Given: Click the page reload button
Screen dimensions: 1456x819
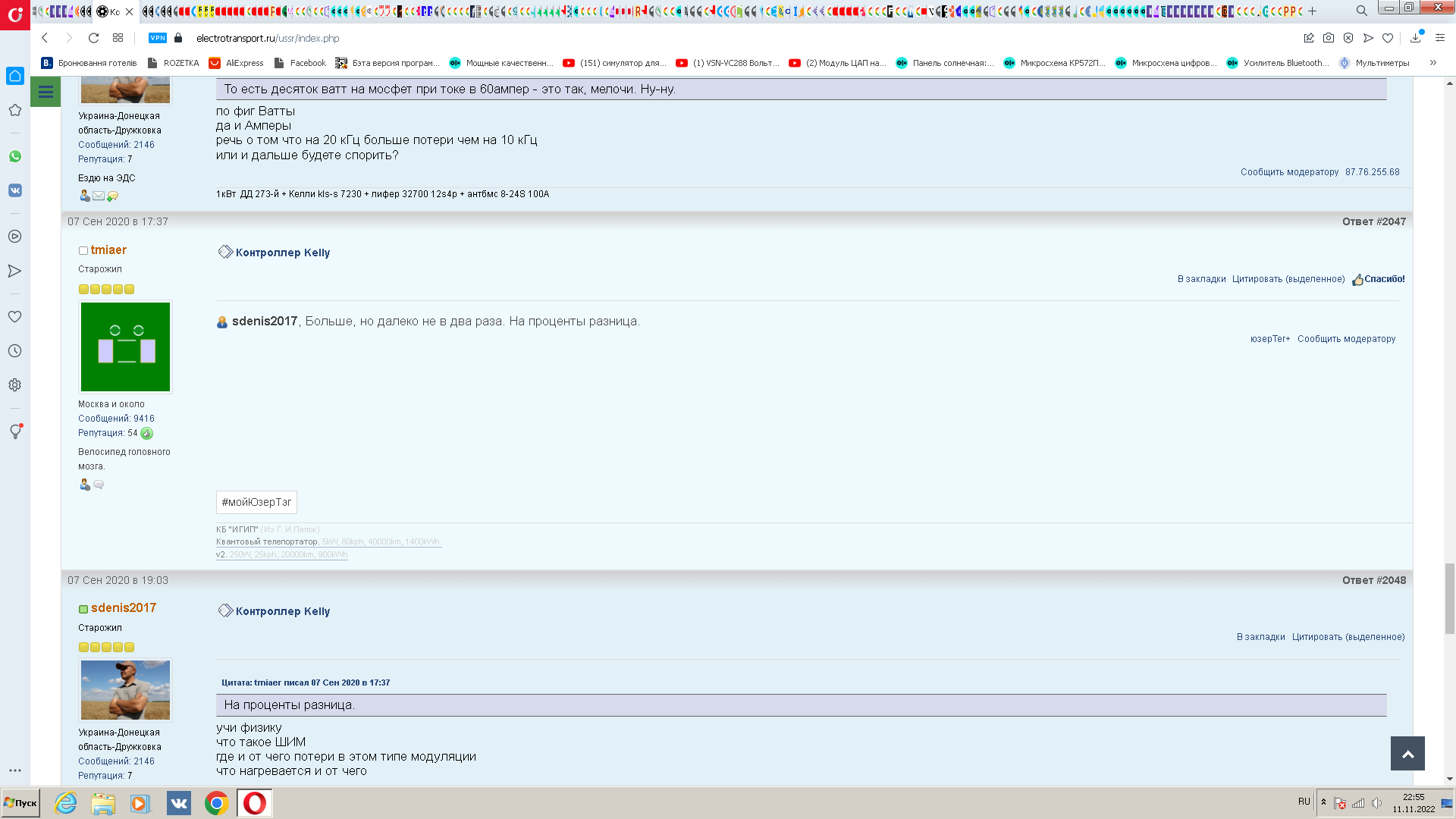Looking at the screenshot, I should (93, 38).
